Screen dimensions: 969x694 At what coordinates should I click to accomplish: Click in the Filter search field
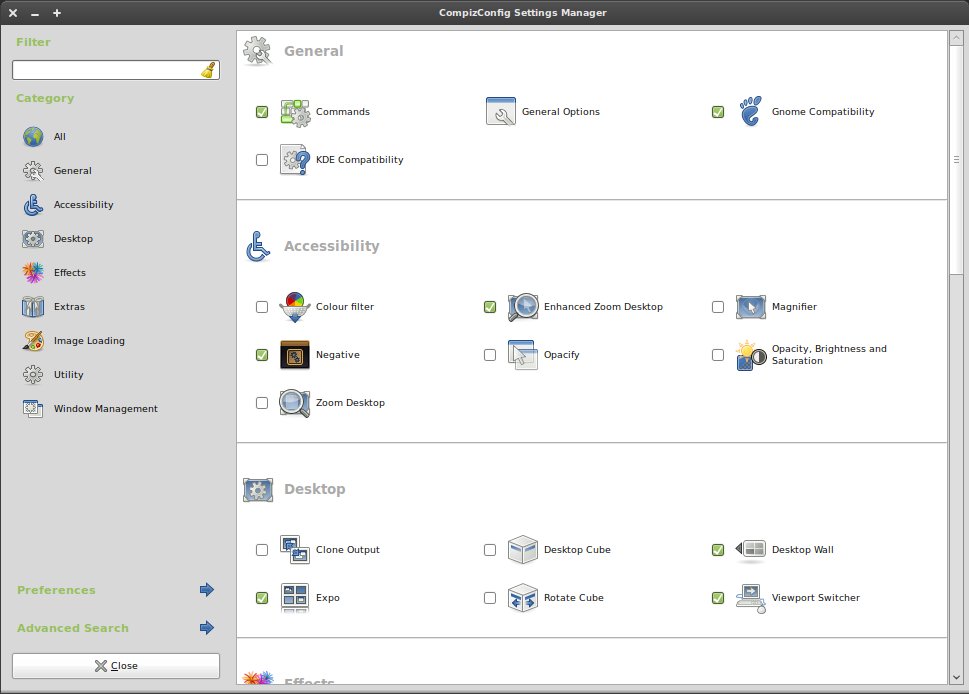pos(105,70)
